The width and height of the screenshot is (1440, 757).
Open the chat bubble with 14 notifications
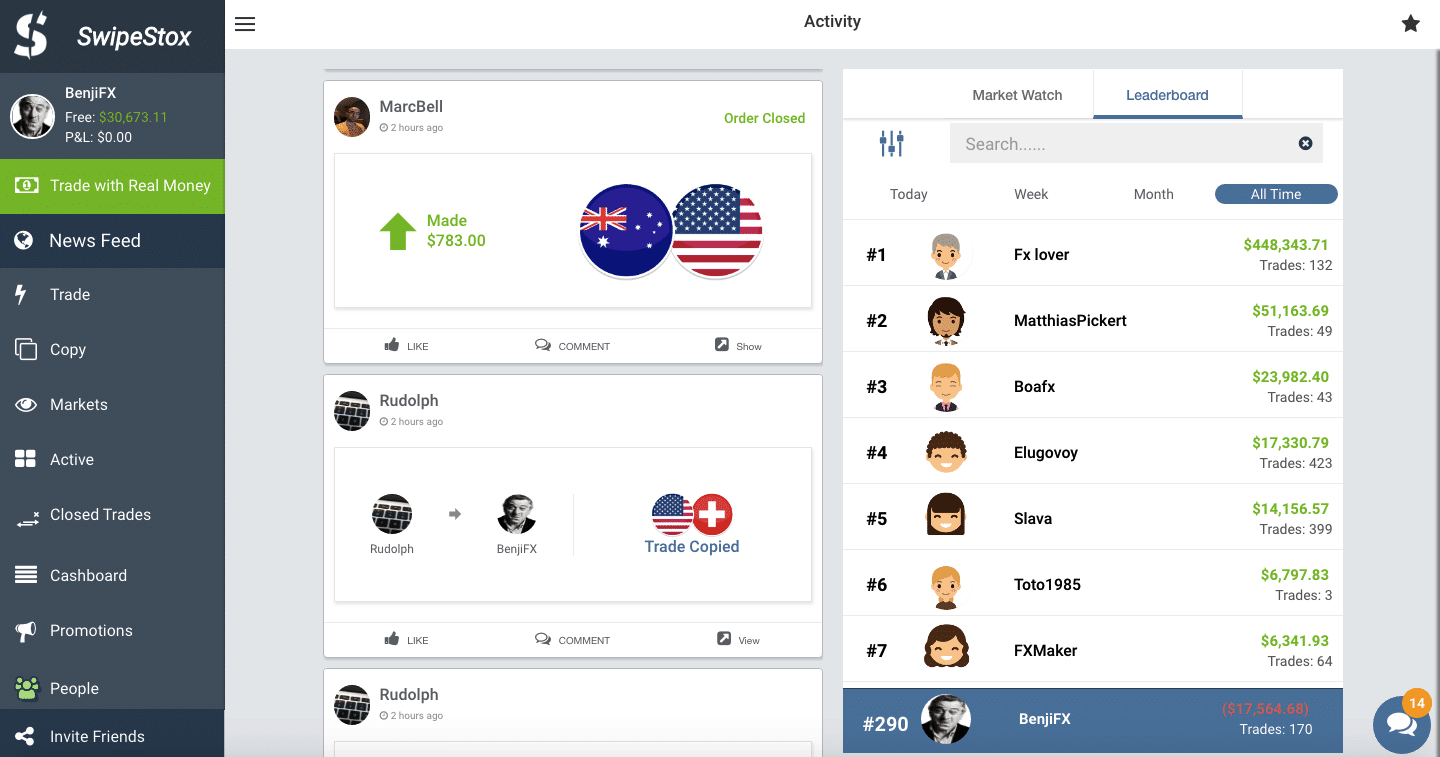pos(1402,723)
